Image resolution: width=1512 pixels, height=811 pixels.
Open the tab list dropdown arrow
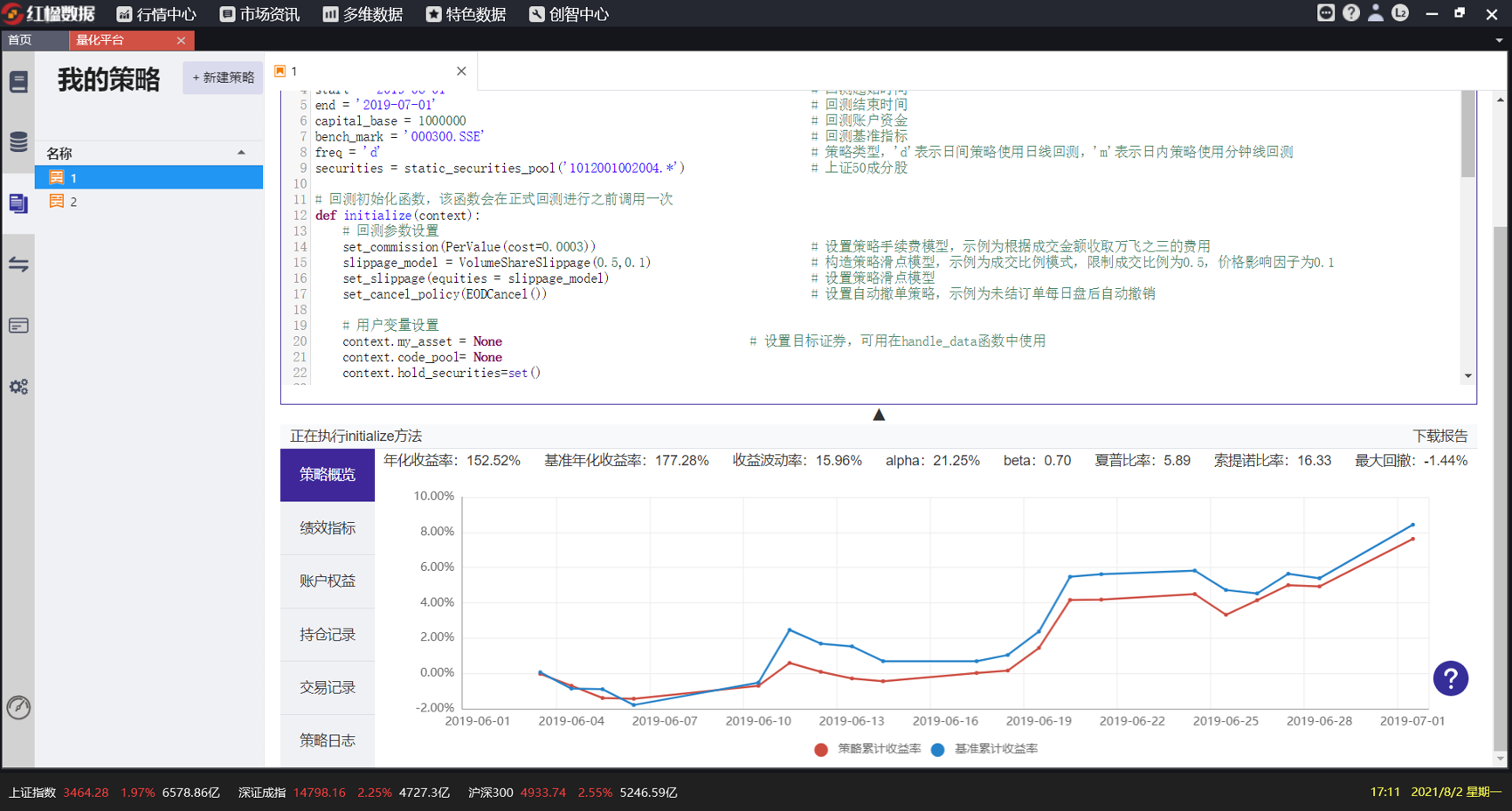click(x=1499, y=40)
